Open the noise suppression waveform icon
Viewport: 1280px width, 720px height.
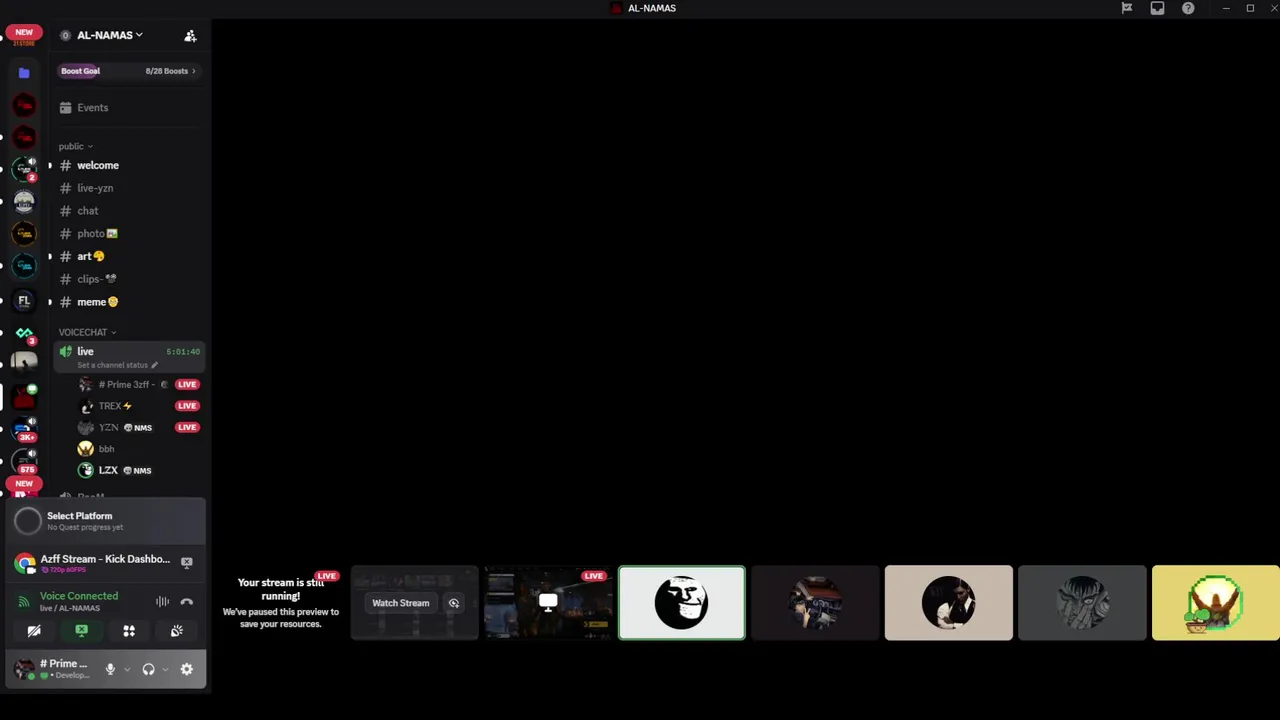point(162,602)
